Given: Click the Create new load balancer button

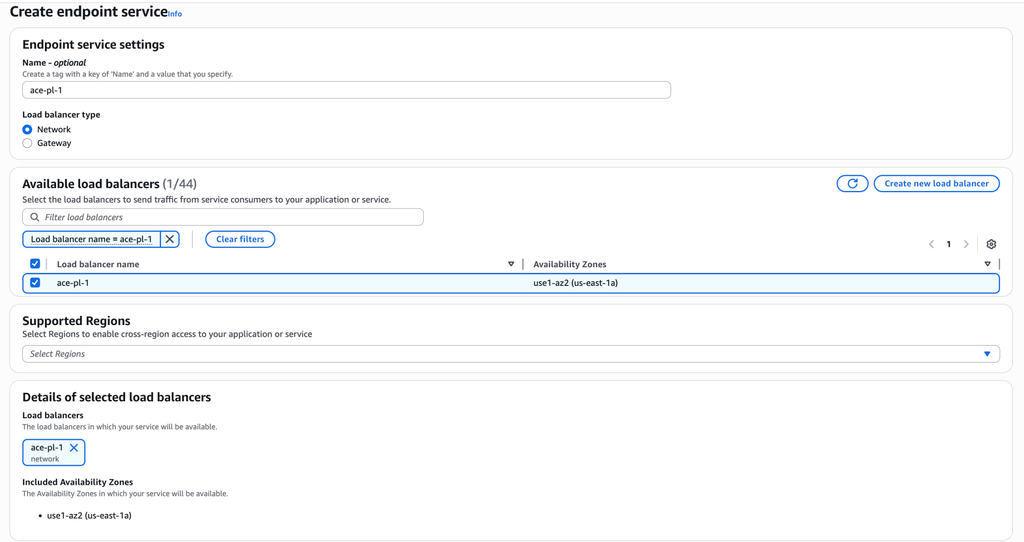Looking at the screenshot, I should point(936,184).
